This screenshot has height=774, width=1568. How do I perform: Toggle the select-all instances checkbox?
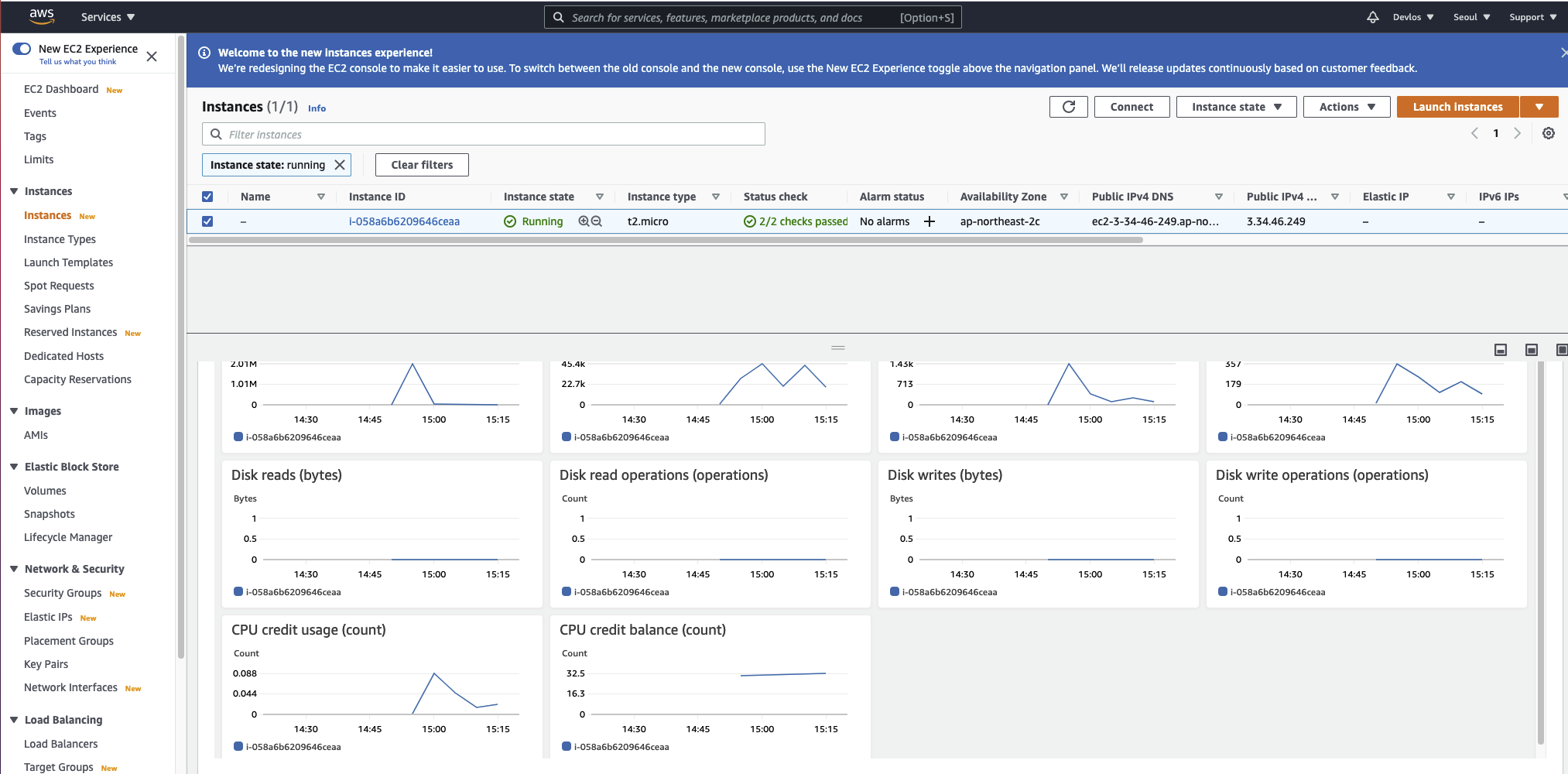click(207, 197)
